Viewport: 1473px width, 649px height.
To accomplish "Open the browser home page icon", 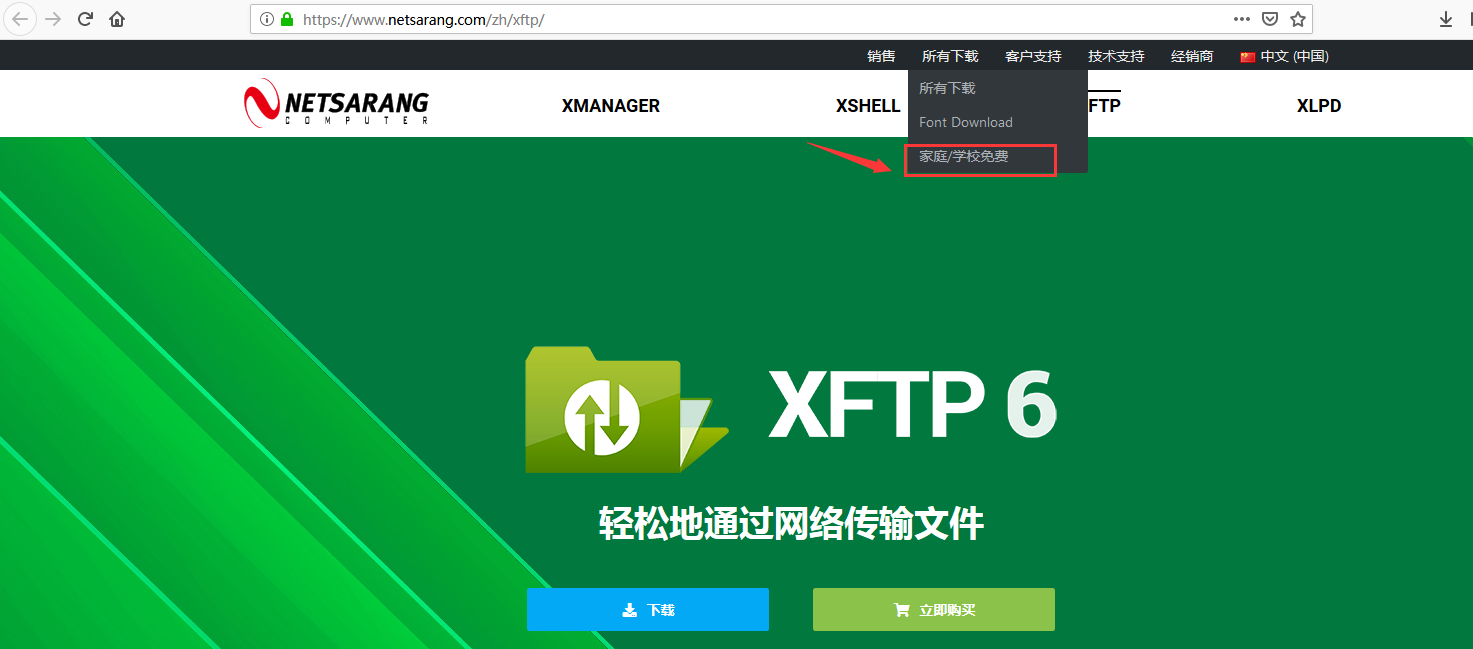I will point(117,19).
